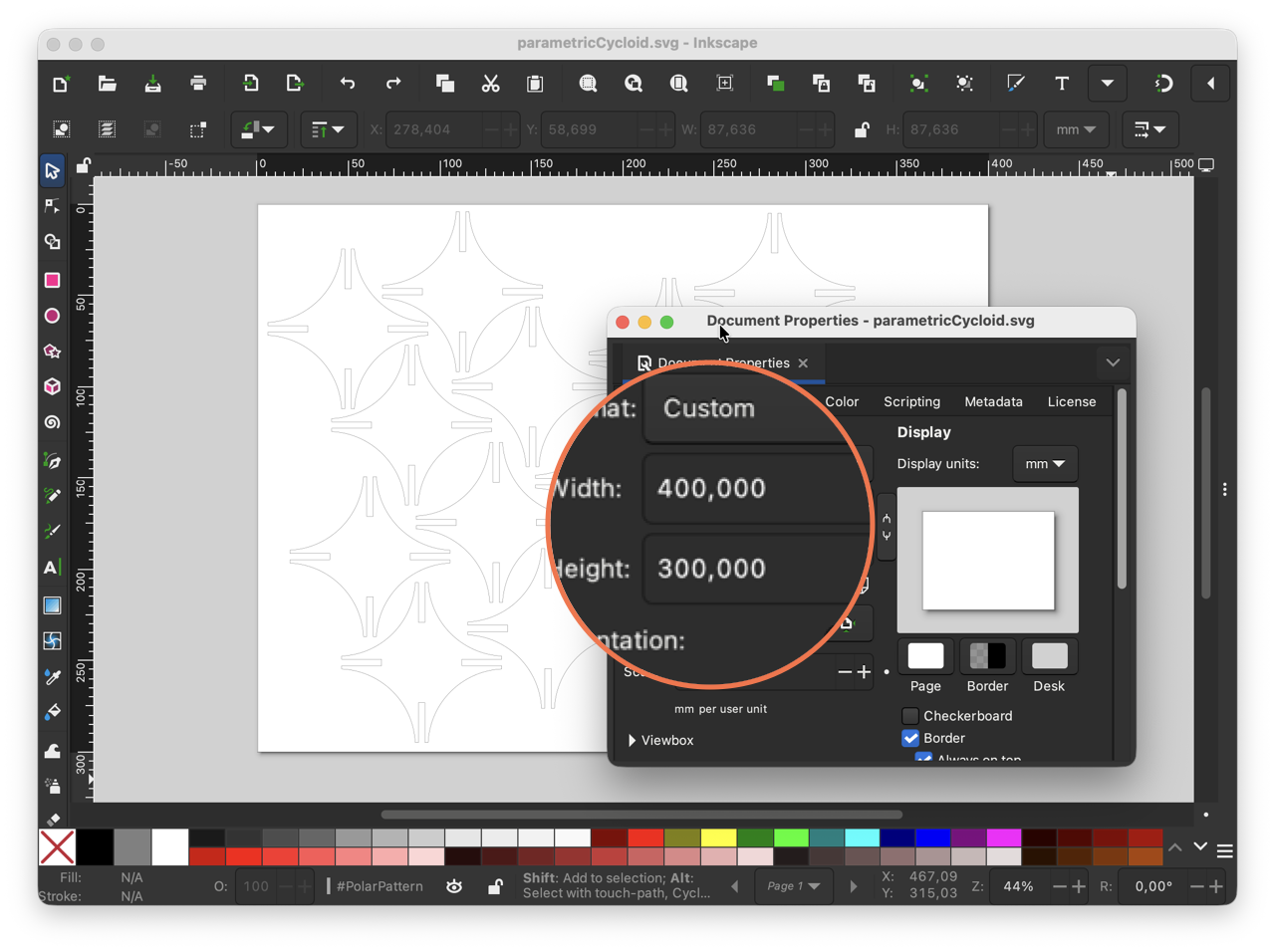Viewport: 1275px width, 952px height.
Task: Select the Star and polygon tool
Action: click(x=53, y=352)
